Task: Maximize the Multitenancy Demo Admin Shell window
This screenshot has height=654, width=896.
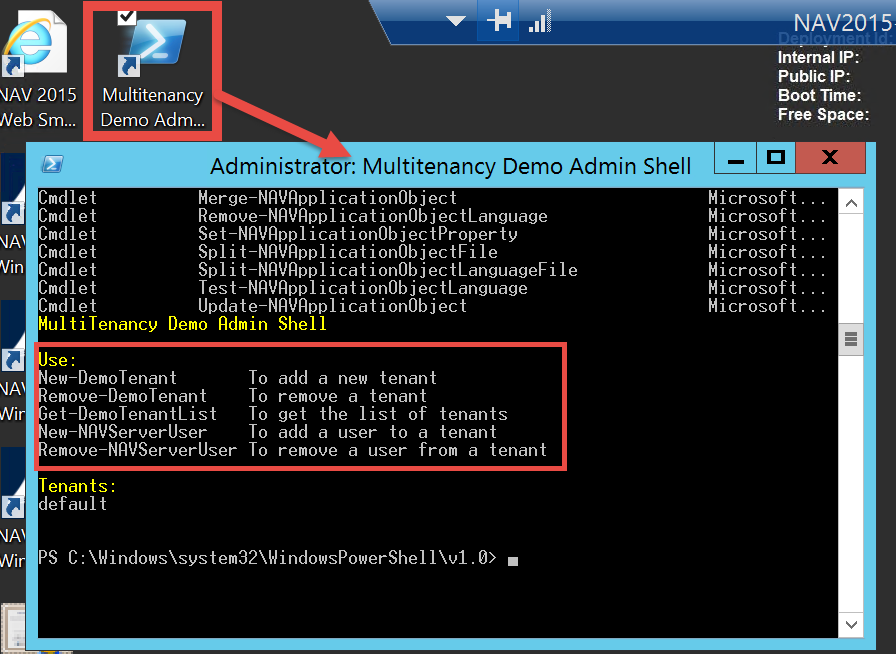Action: point(775,158)
